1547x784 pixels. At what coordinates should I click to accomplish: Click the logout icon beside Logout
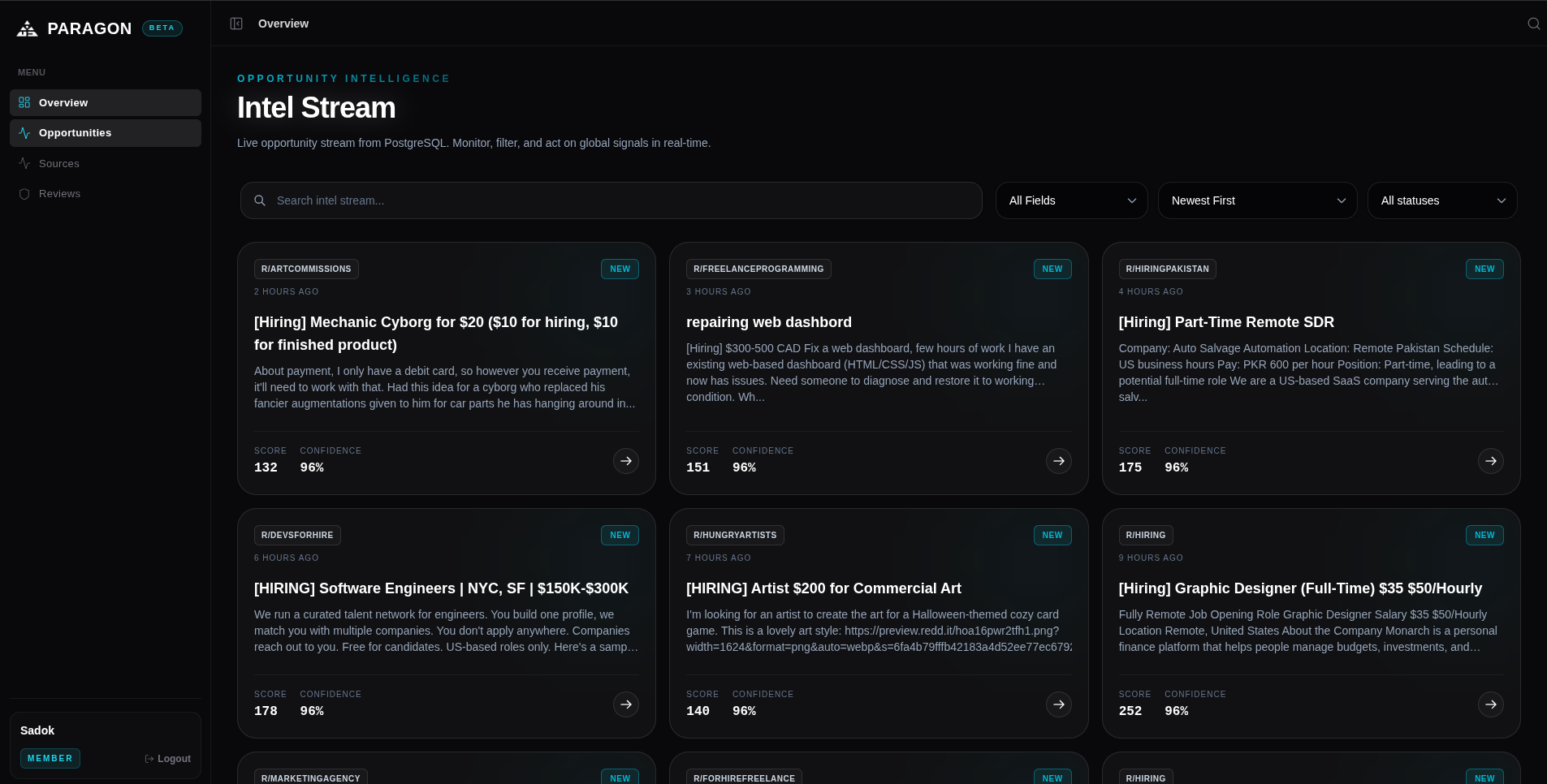point(149,759)
